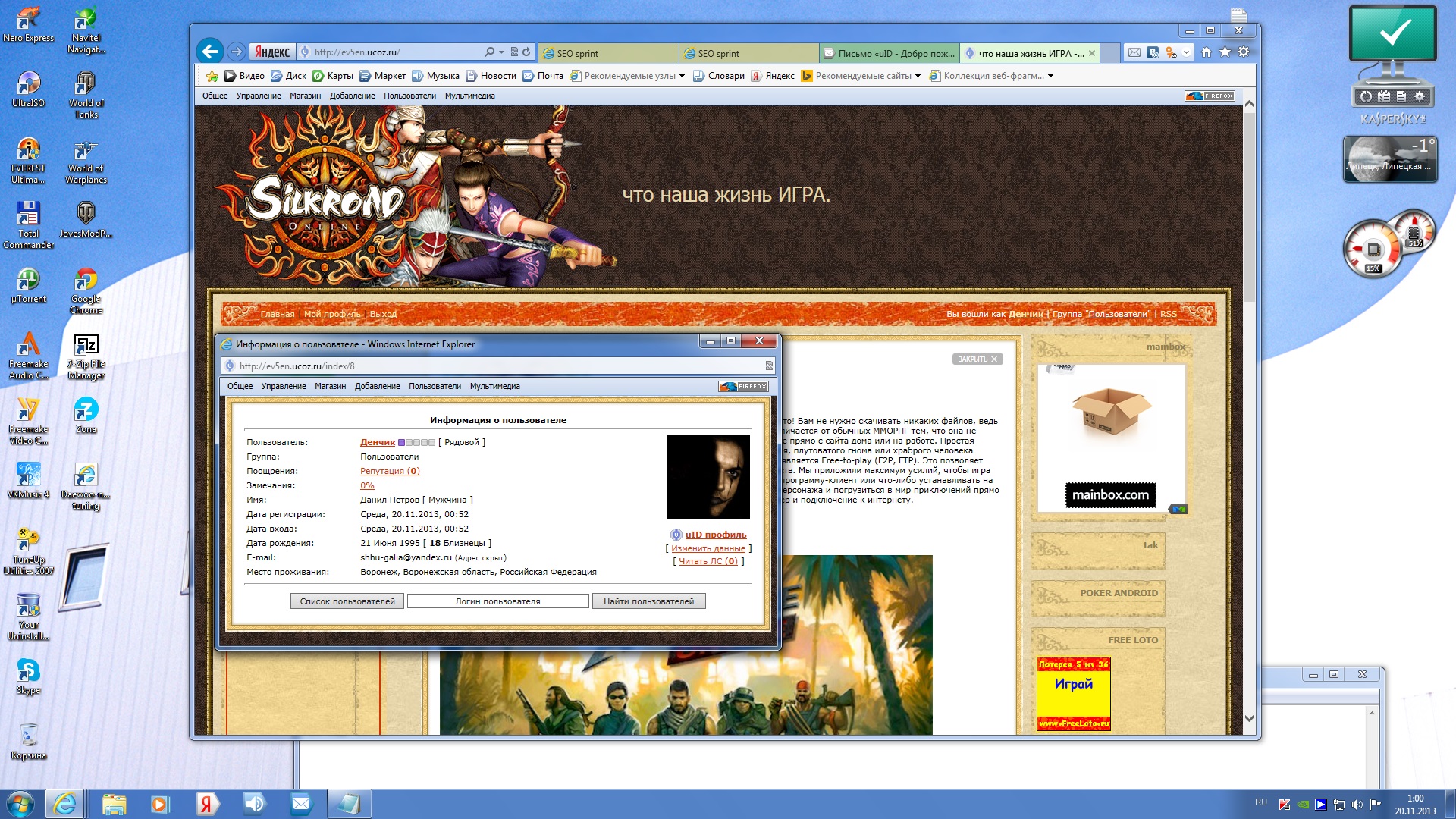The image size is (1456, 819).
Task: Click the Список пользователей button
Action: point(347,601)
